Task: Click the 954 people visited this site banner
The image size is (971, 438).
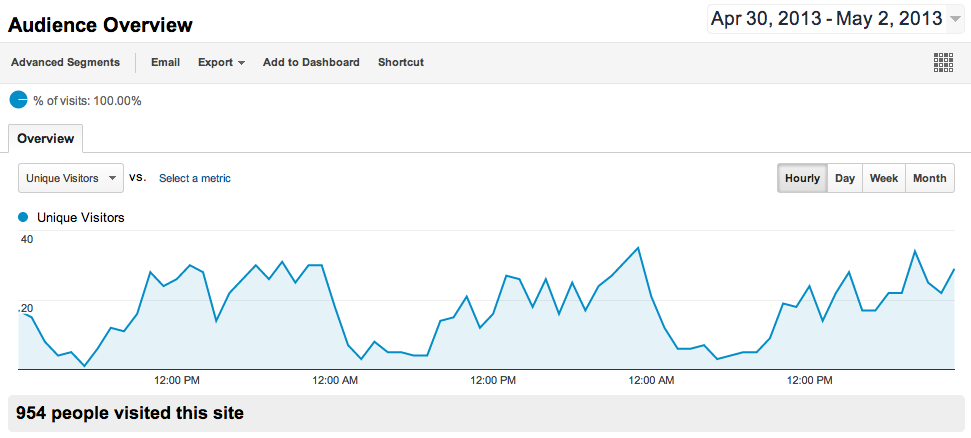Action: (486, 413)
